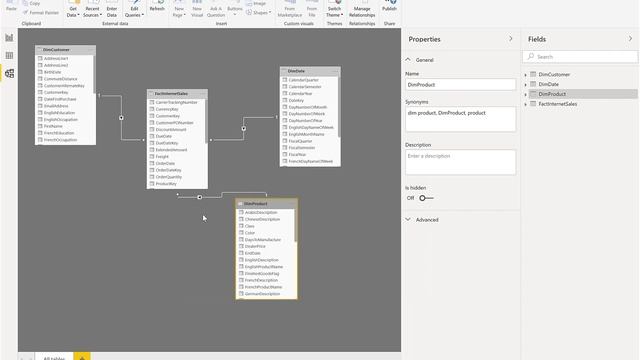
Task: Click the Enter Data ribbon button
Action: coord(111,9)
